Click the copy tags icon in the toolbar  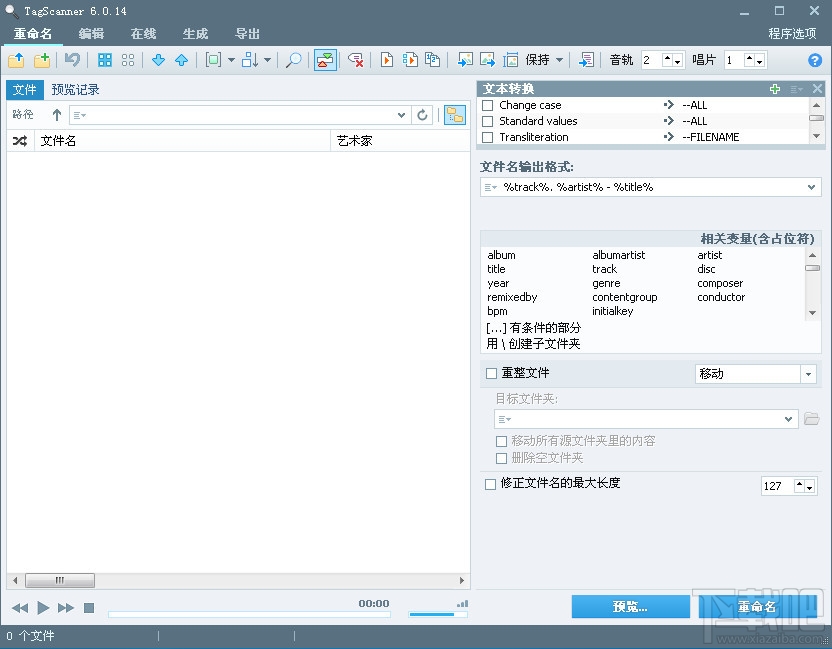(x=432, y=60)
